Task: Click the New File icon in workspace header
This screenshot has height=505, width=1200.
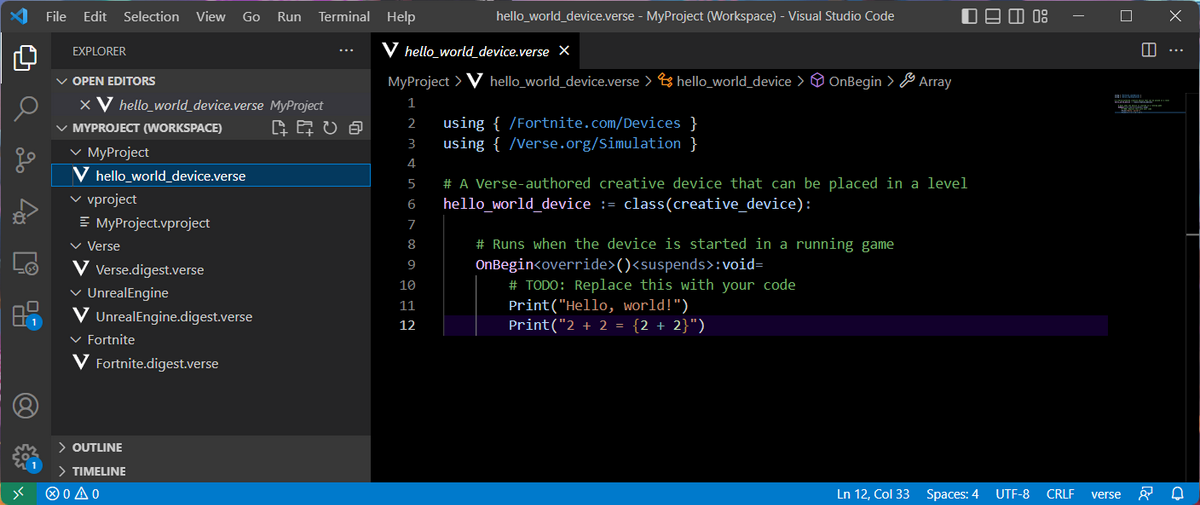Action: pos(280,128)
